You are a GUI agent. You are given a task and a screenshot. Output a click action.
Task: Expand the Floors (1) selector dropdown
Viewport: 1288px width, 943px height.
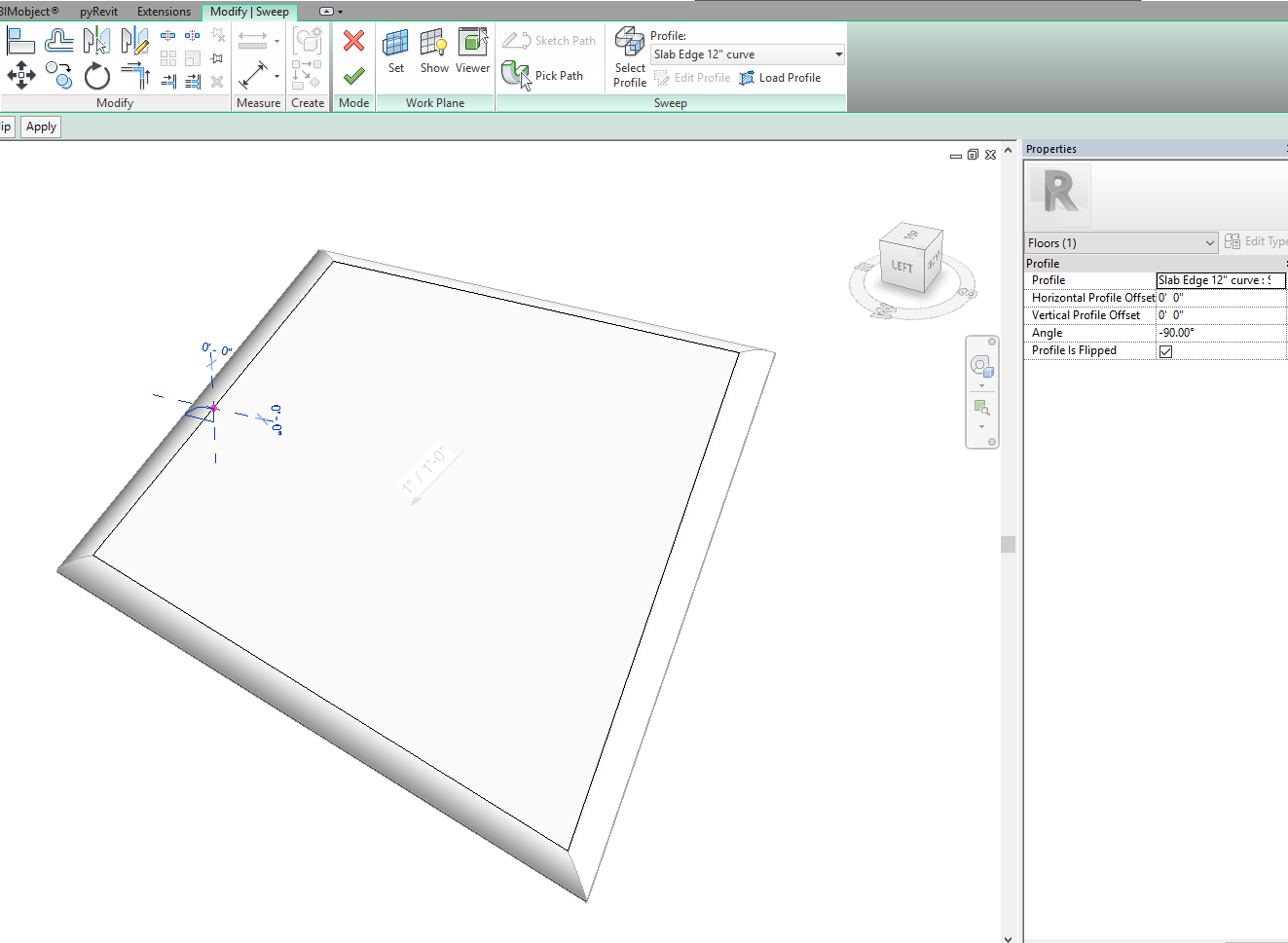(x=1211, y=242)
